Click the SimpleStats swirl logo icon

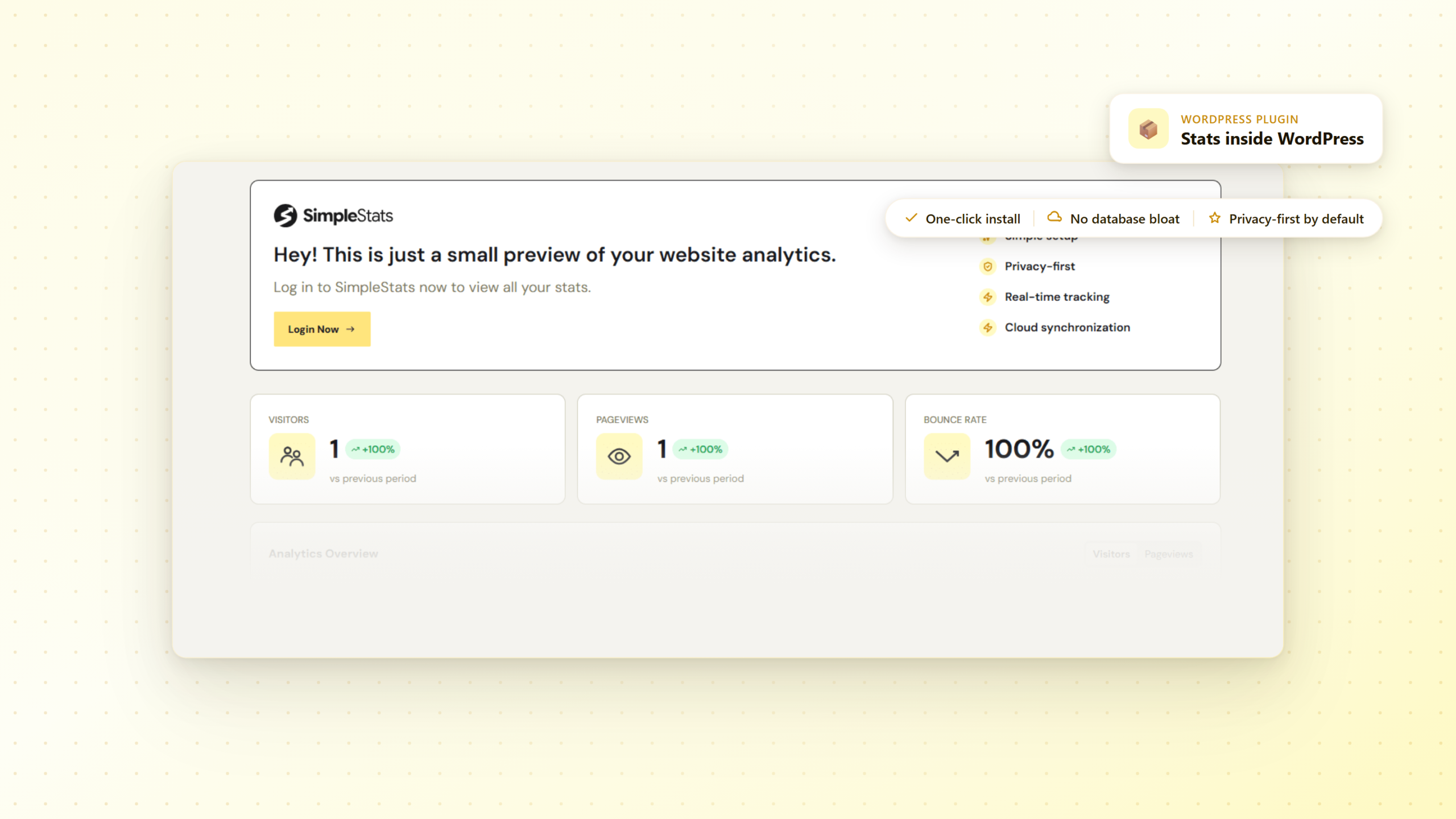(286, 216)
